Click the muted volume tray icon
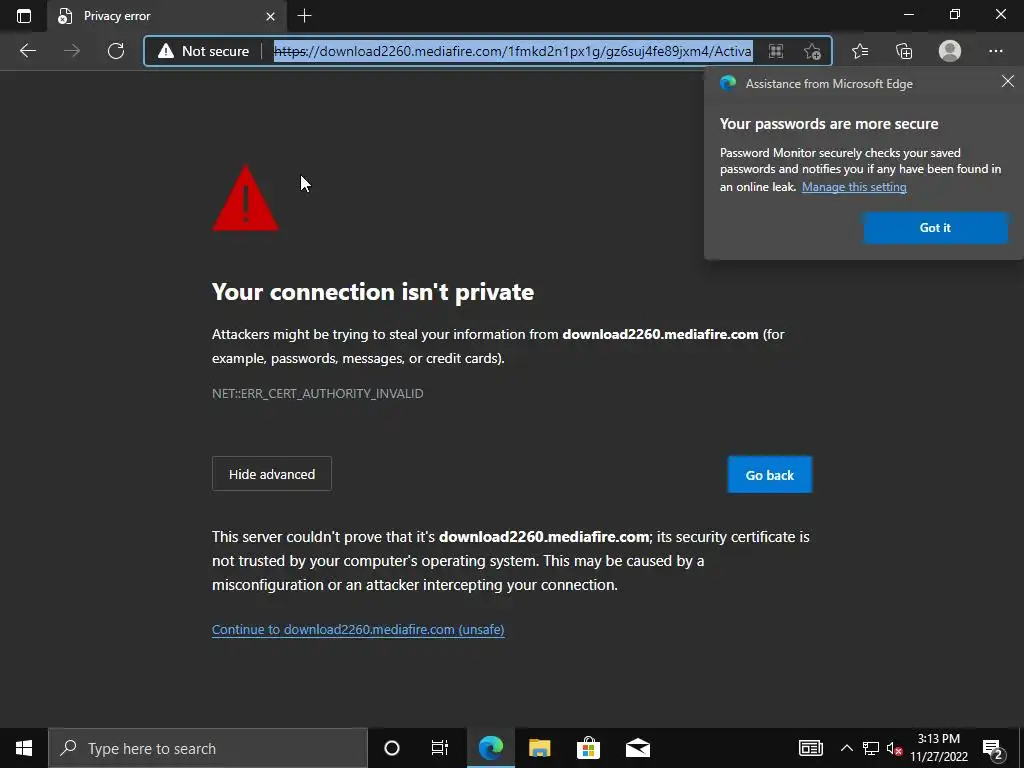 [895, 748]
